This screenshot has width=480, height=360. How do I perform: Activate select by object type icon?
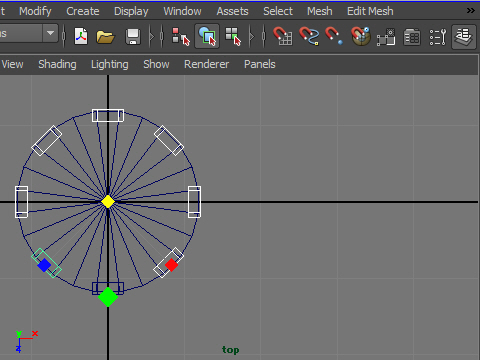point(207,36)
